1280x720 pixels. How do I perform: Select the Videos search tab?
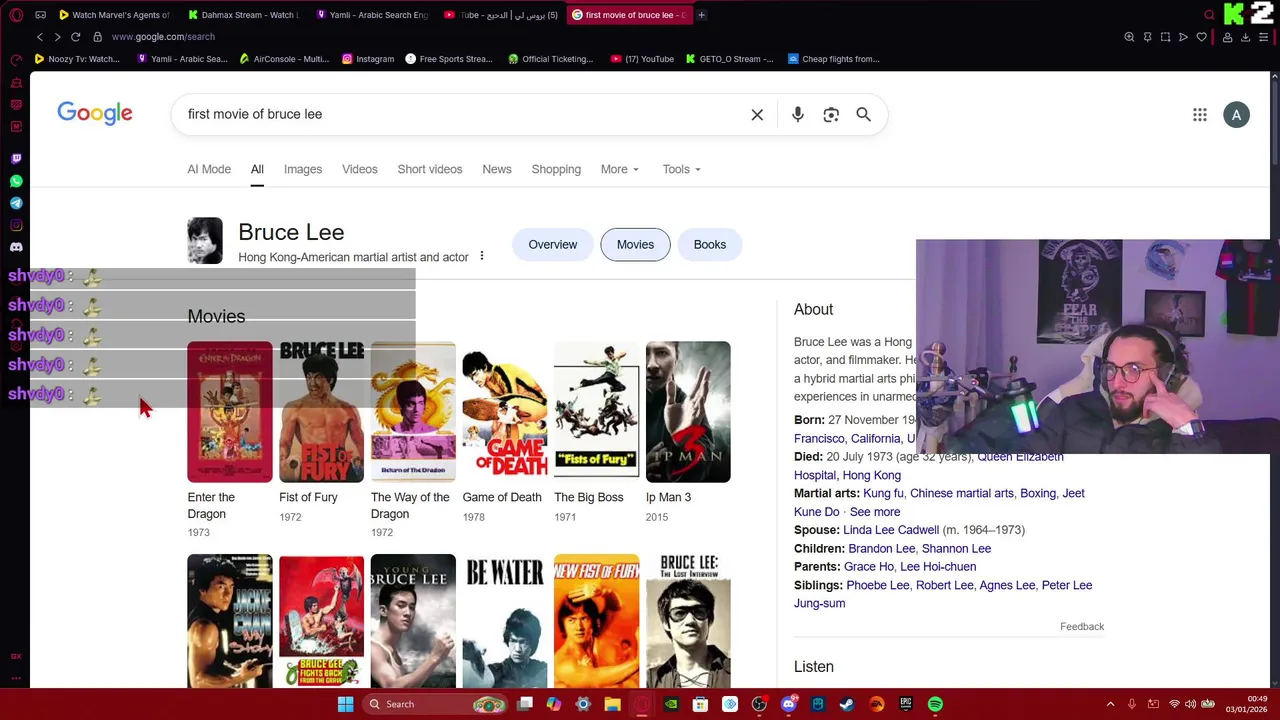click(360, 169)
